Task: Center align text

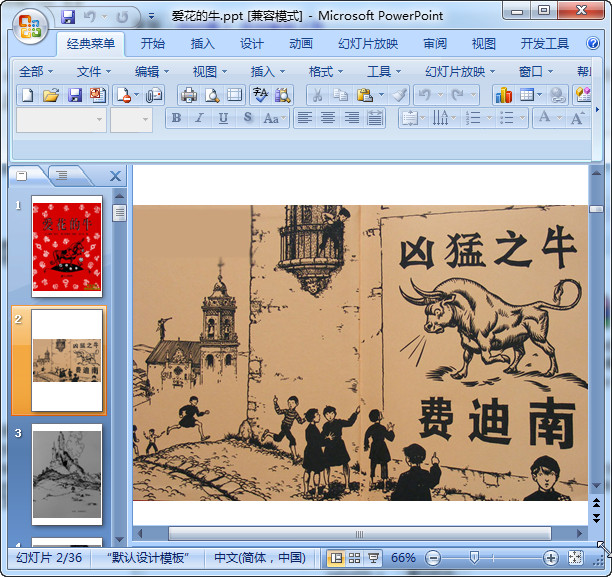Action: 328,118
